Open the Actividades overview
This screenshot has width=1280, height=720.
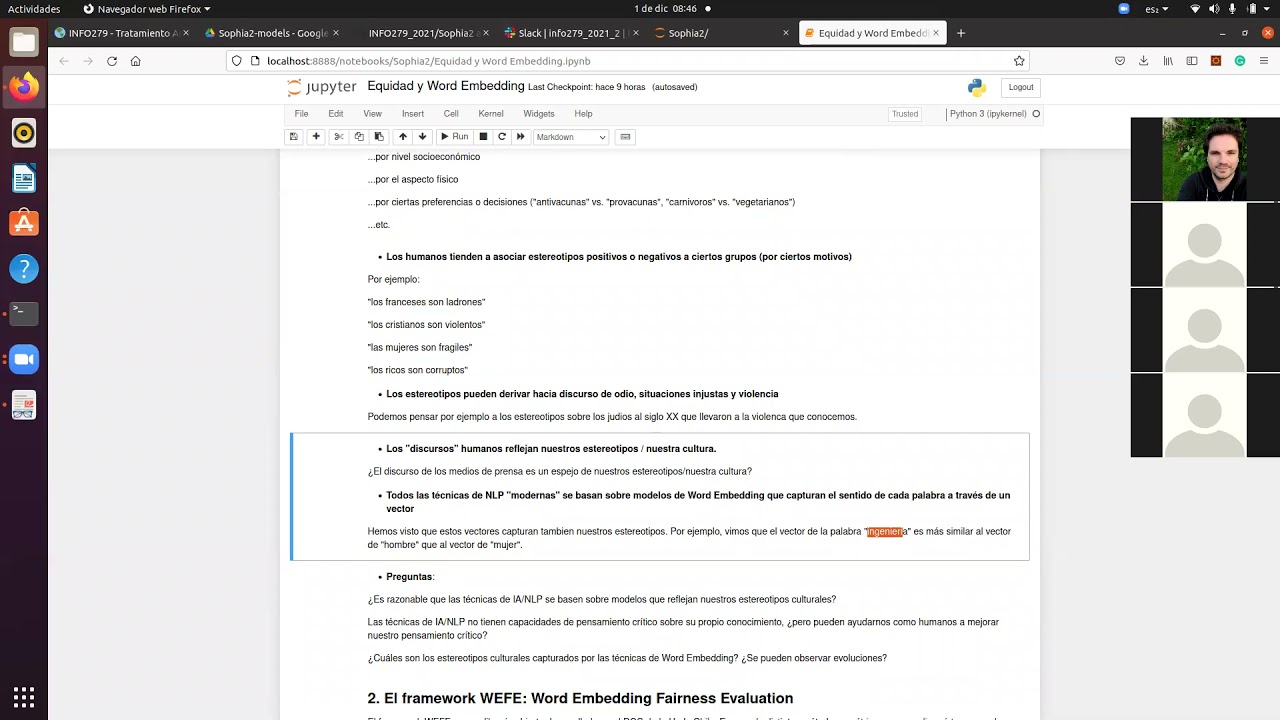pyautogui.click(x=34, y=9)
